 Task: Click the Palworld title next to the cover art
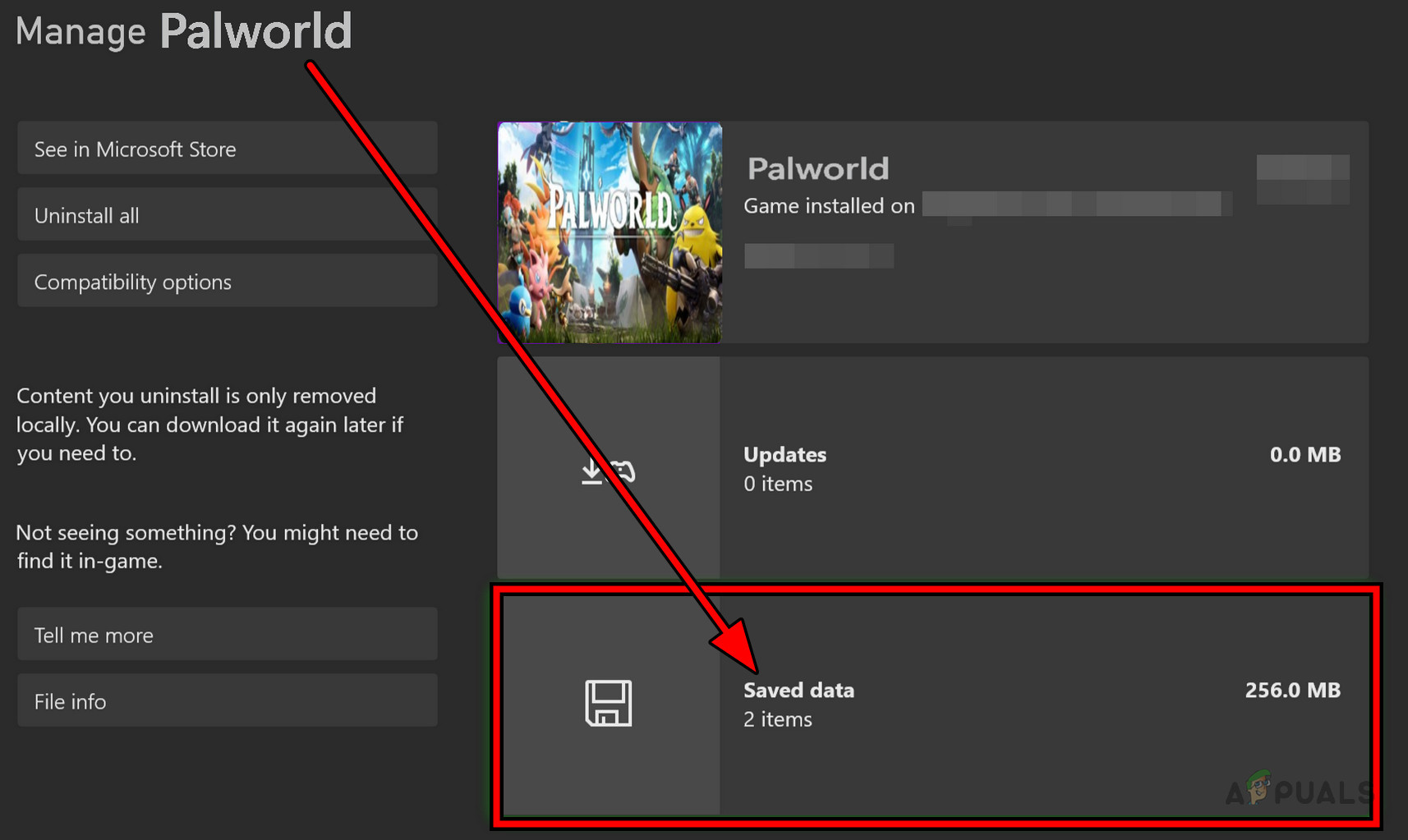tap(817, 168)
